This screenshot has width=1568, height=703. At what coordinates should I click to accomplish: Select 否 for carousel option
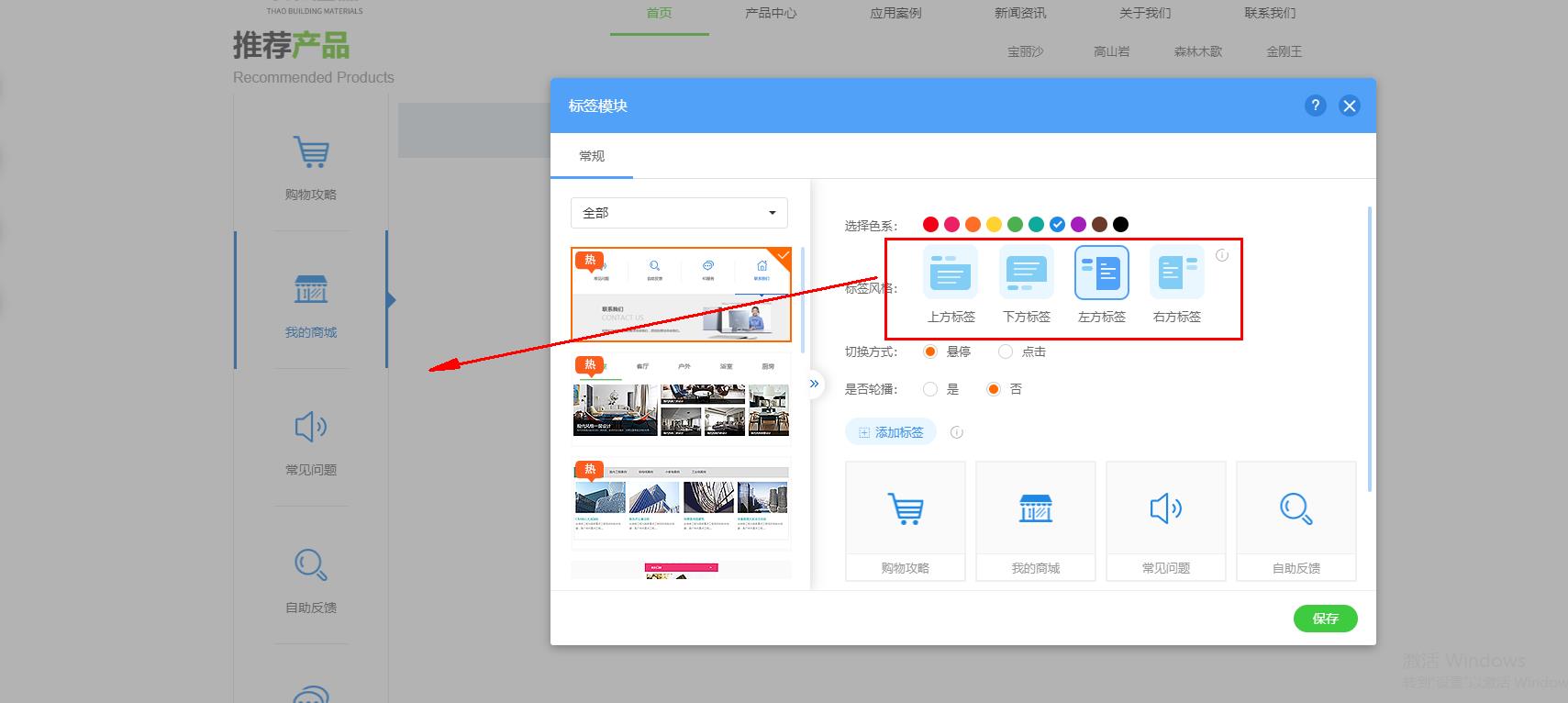(x=993, y=389)
